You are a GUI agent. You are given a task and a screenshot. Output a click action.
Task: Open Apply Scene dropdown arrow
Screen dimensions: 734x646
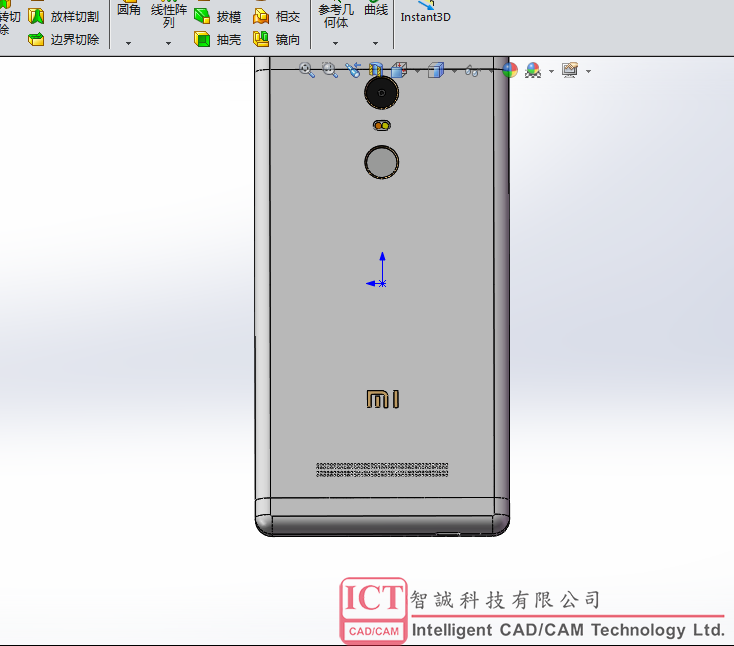click(x=551, y=71)
